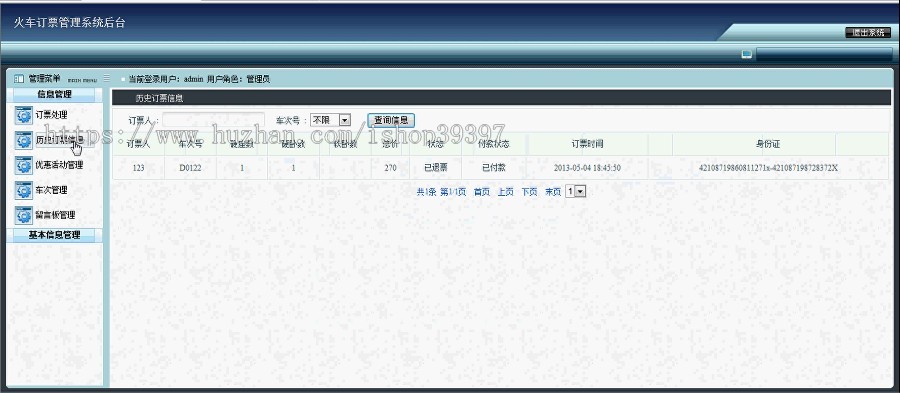Screen dimensions: 900x393
Task: Click the gear icon beside 留言板管理
Action: pos(24,215)
